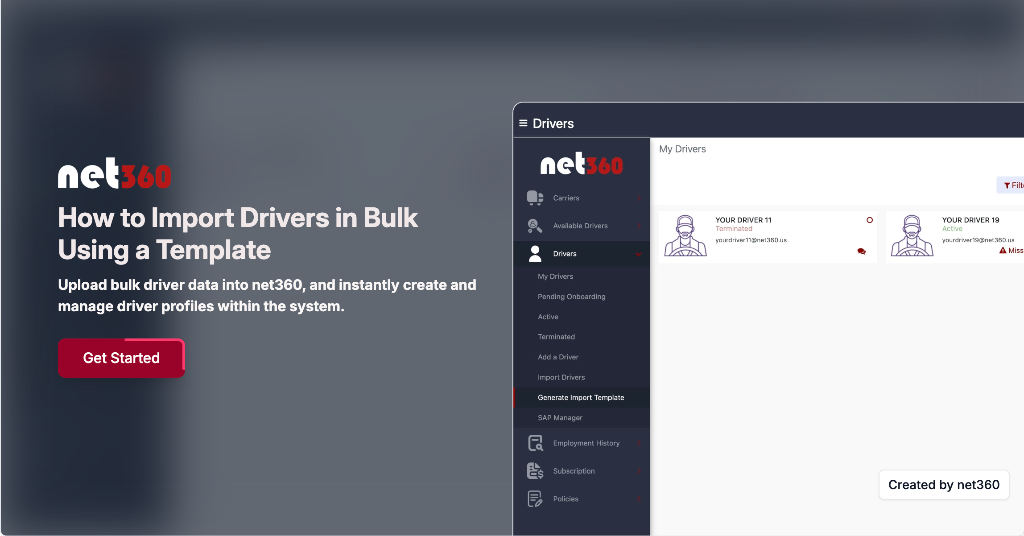Open the Policies menu
Viewport: 1024px width, 536px height.
point(566,499)
